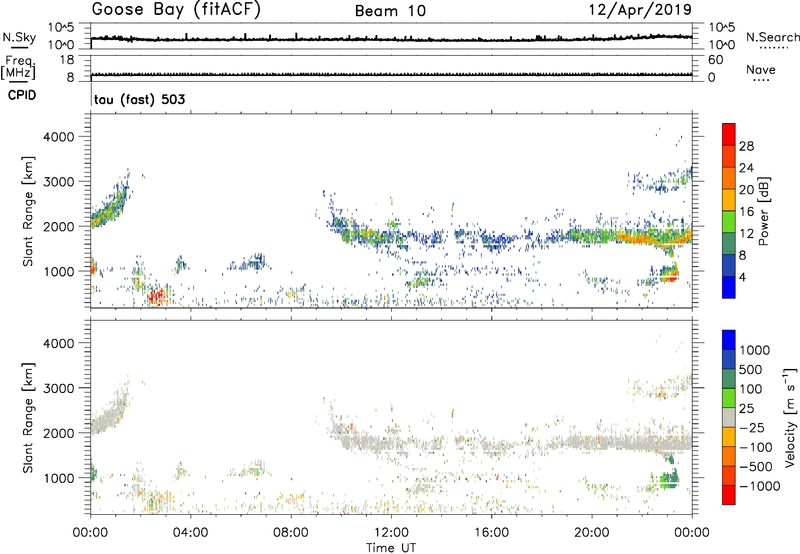The image size is (800, 554).
Task: Click the date '12/Apr/2019'
Action: (x=640, y=10)
